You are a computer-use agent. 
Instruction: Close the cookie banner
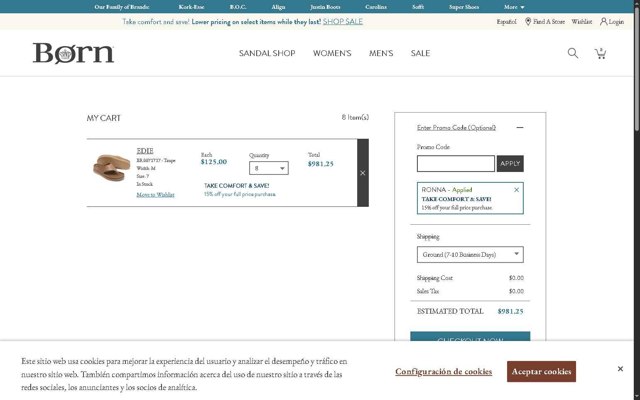620,369
